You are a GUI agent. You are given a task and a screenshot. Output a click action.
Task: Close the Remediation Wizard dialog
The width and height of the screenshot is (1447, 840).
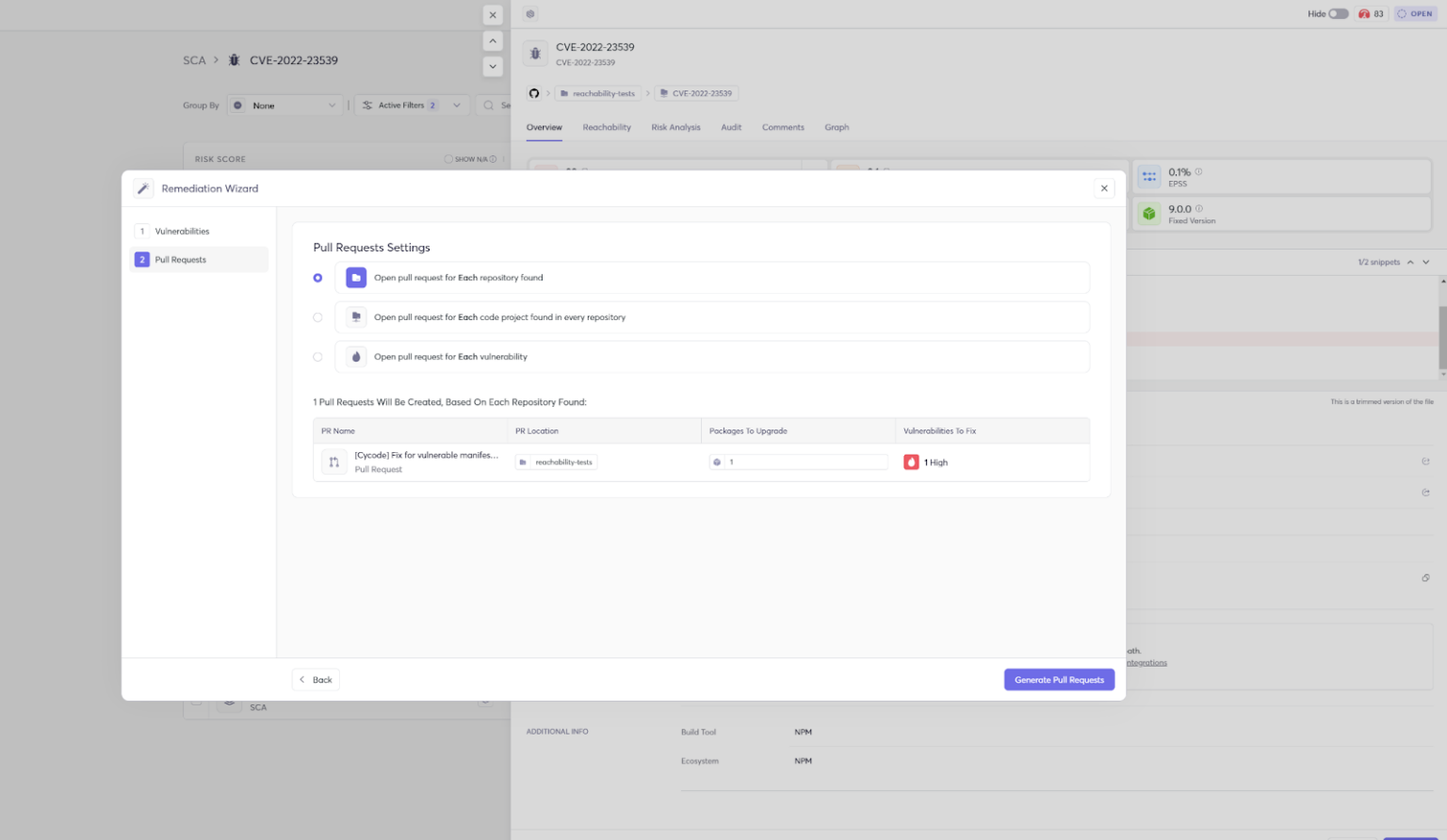[x=1104, y=188]
